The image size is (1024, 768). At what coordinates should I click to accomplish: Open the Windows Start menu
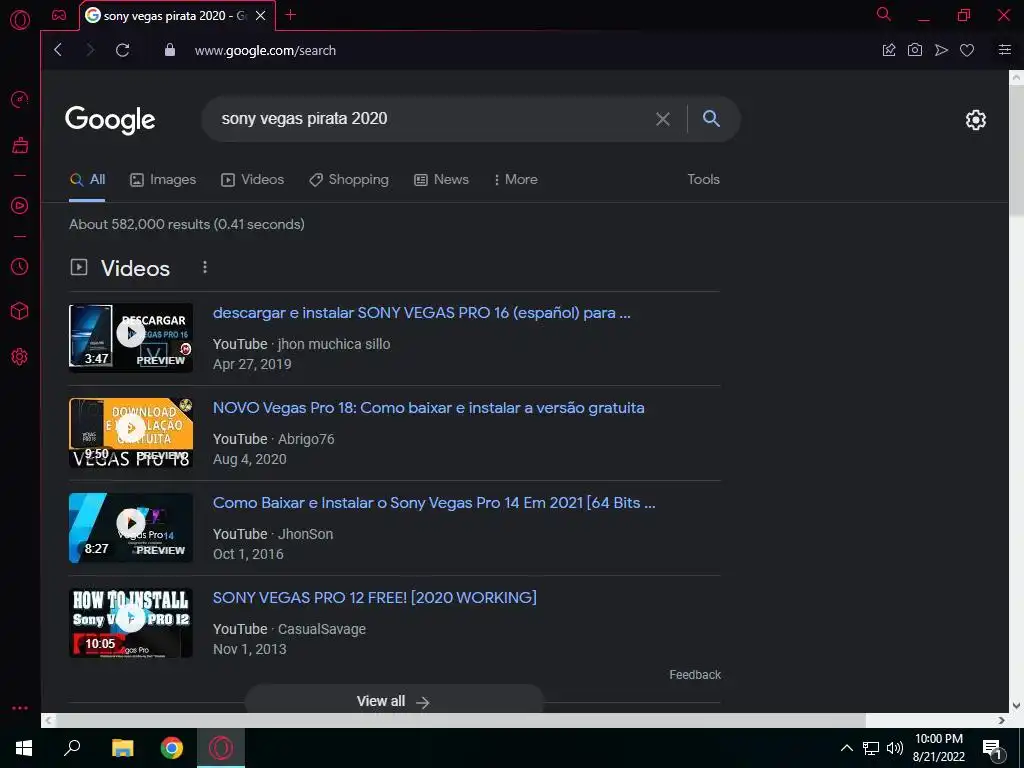(24, 748)
